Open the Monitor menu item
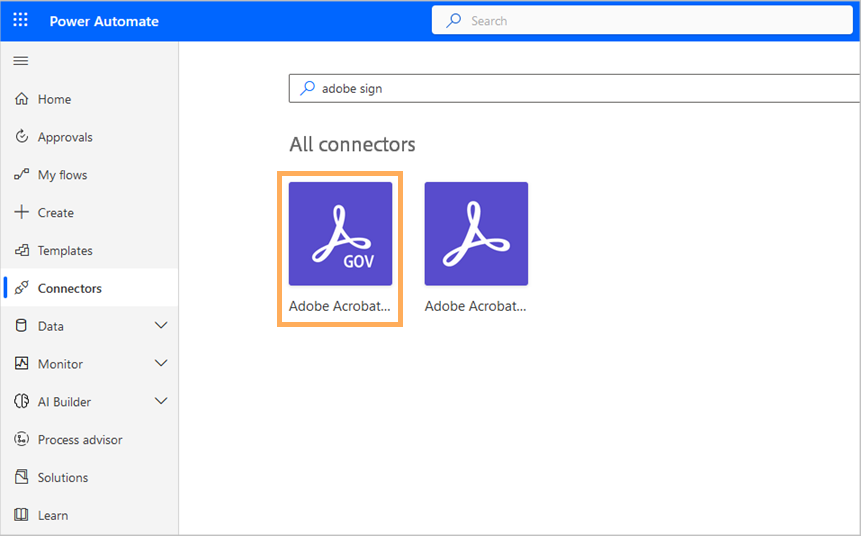 point(90,364)
